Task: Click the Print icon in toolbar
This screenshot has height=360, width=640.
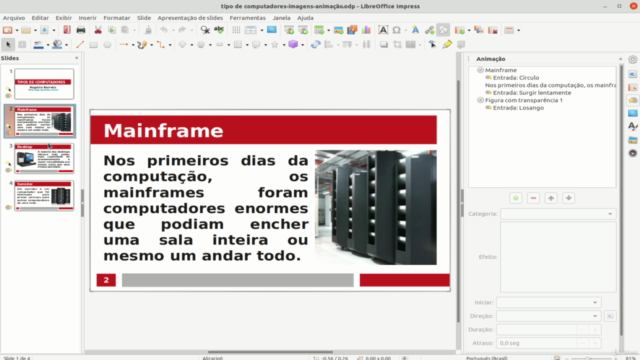Action: 81,30
